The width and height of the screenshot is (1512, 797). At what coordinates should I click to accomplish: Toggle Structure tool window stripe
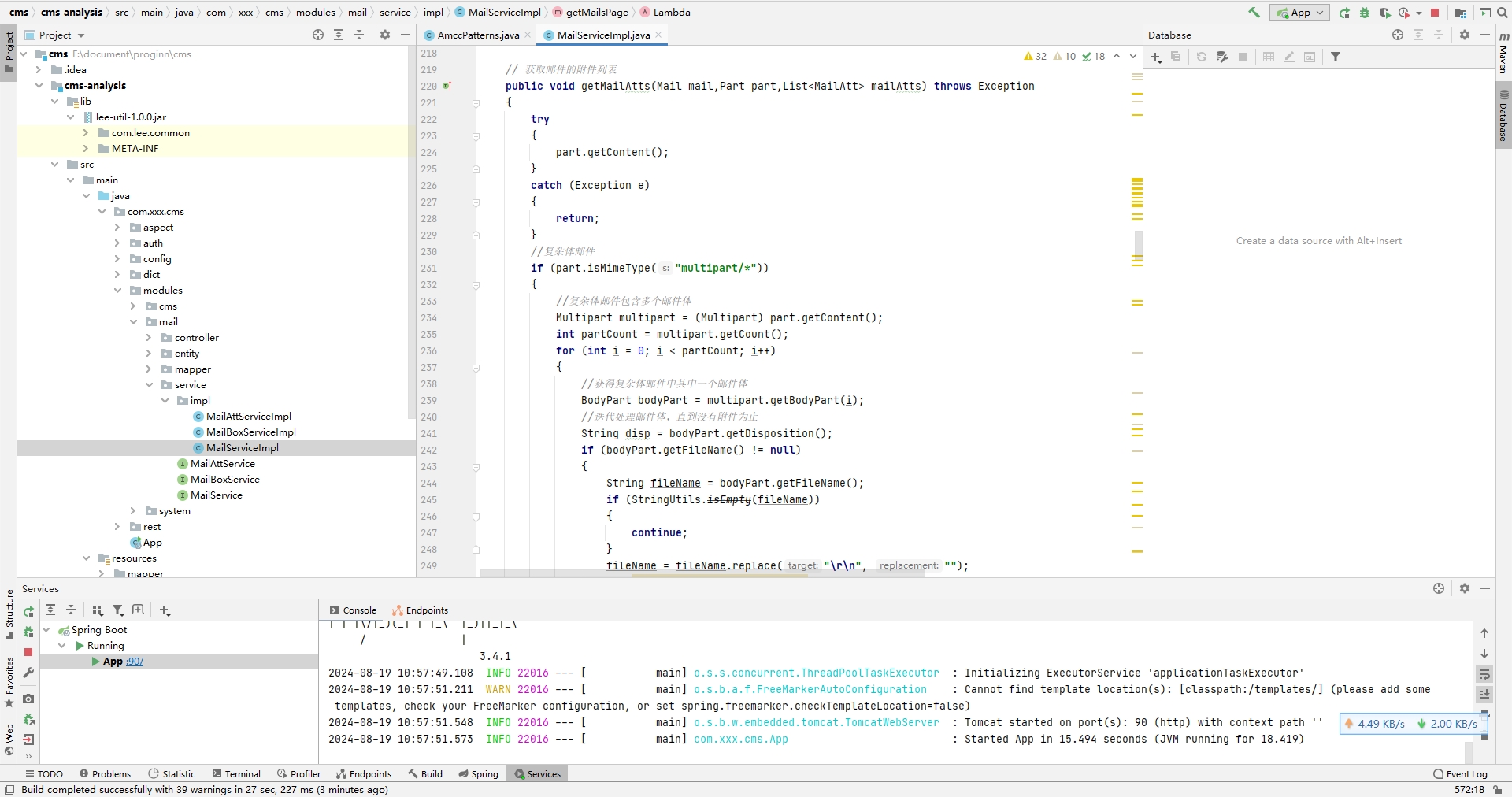tap(9, 614)
